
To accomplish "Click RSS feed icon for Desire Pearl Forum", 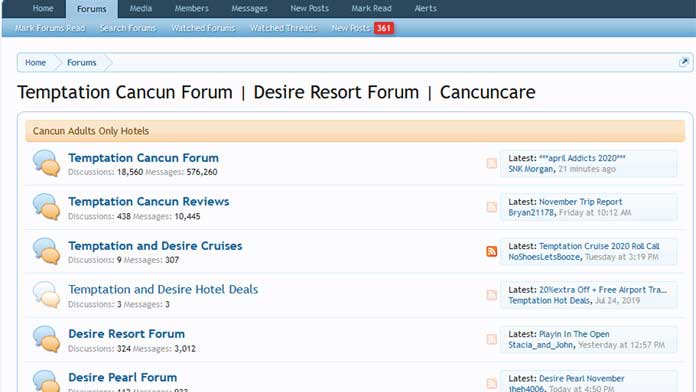I will [x=491, y=383].
